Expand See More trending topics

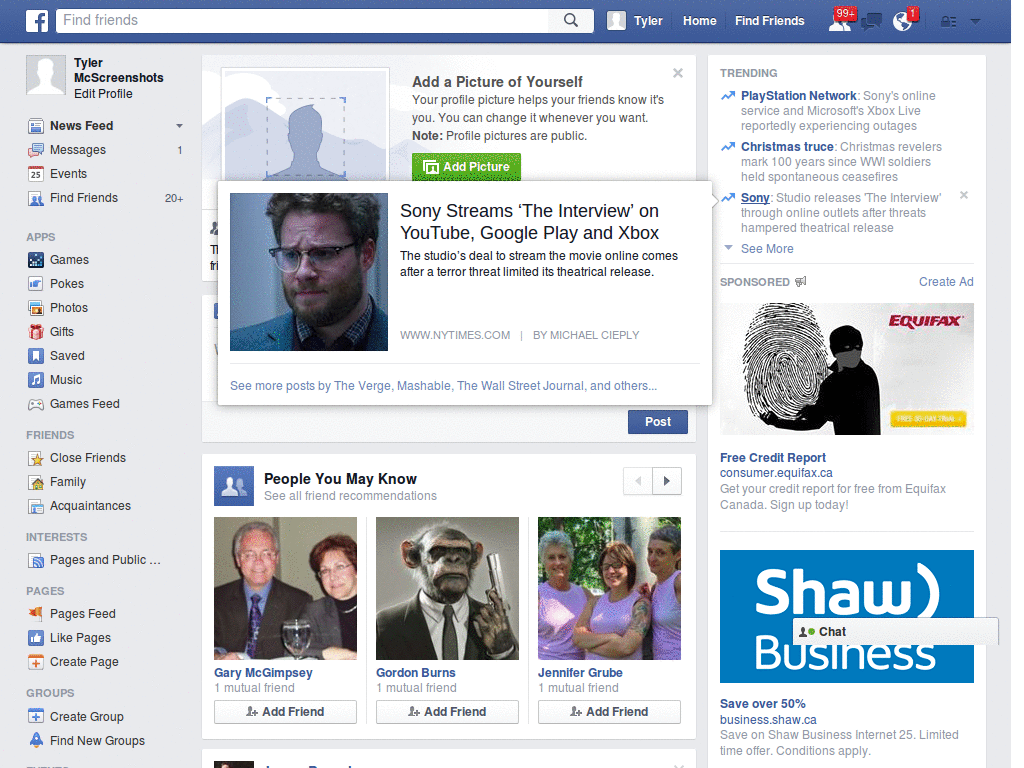point(767,249)
